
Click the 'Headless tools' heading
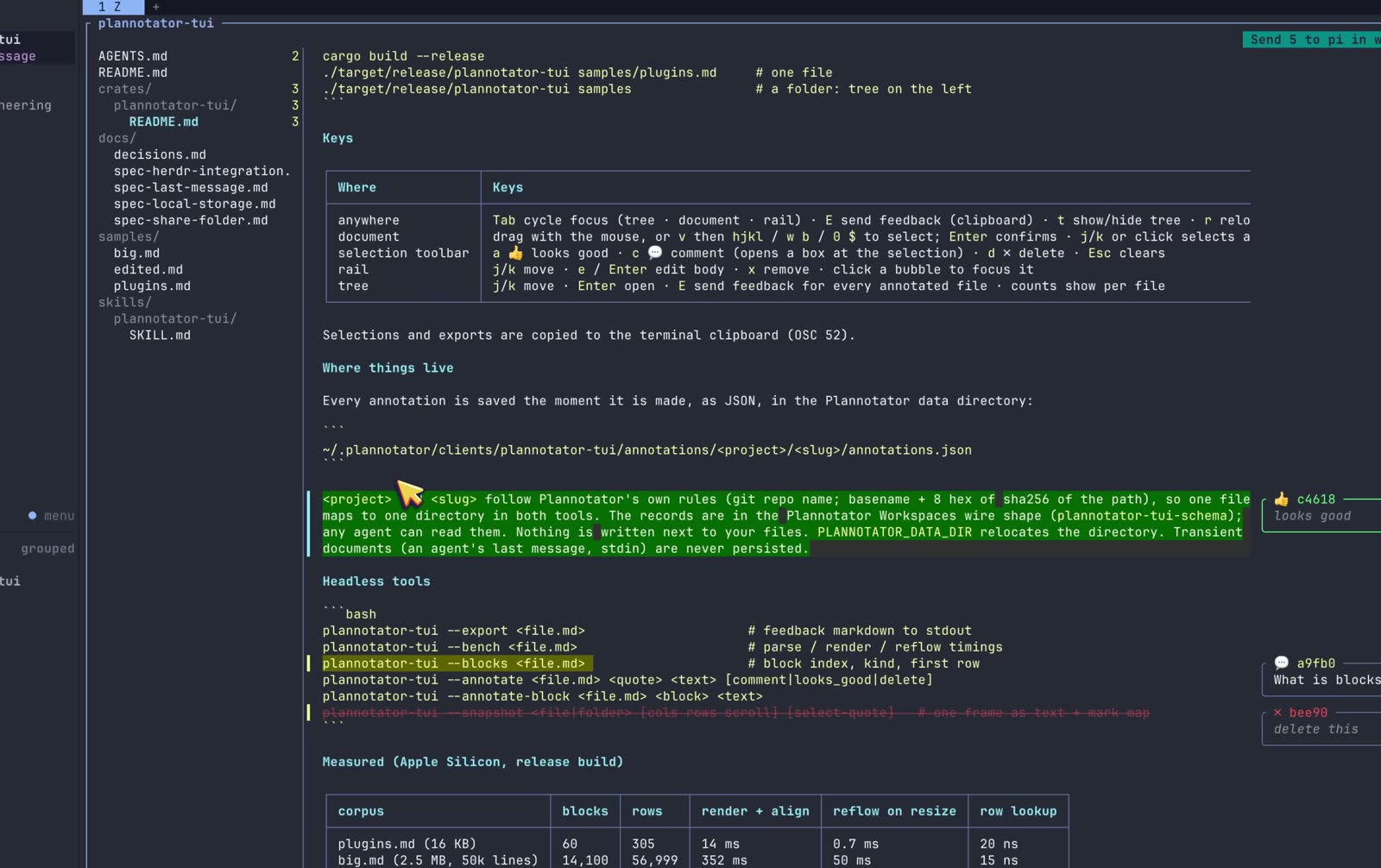376,582
